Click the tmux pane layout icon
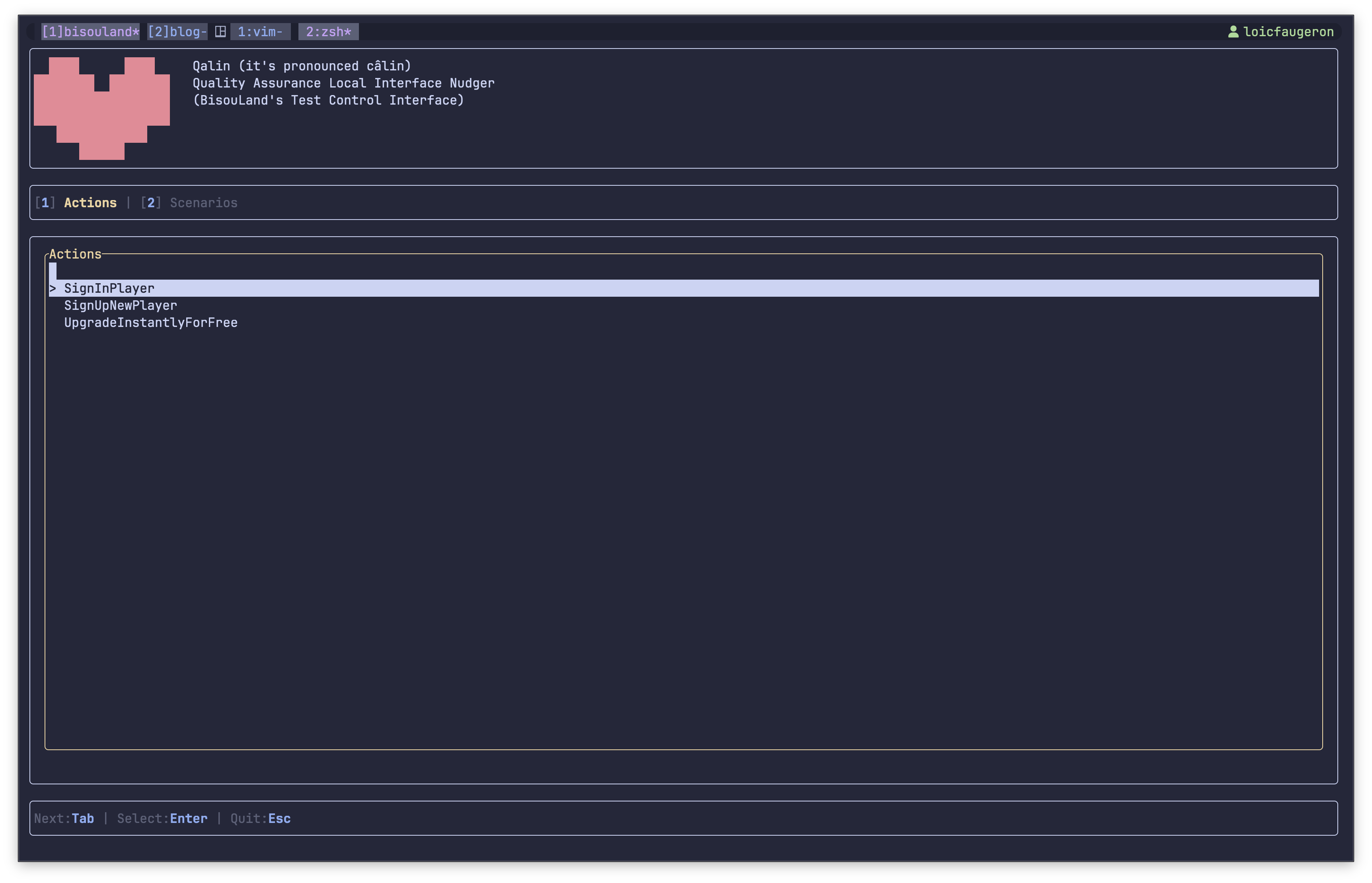 [x=220, y=31]
